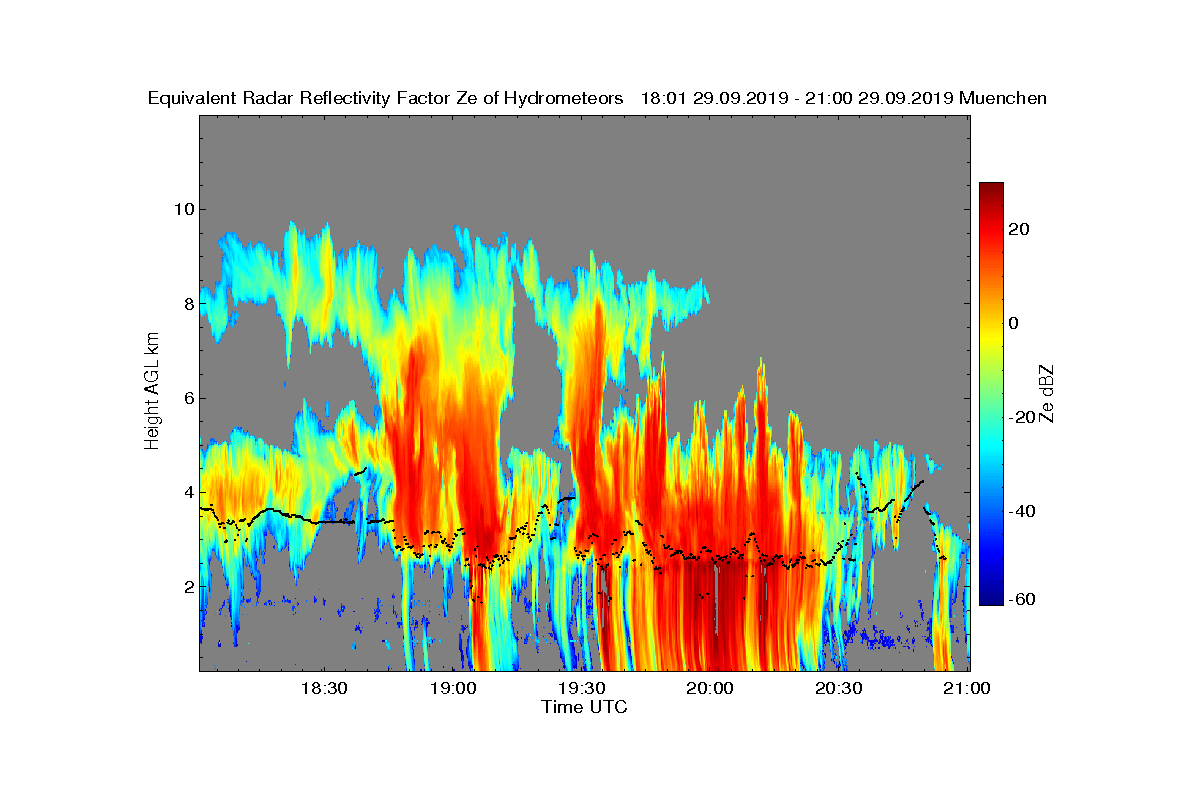Click the 20:00 time tick label

coord(710,688)
